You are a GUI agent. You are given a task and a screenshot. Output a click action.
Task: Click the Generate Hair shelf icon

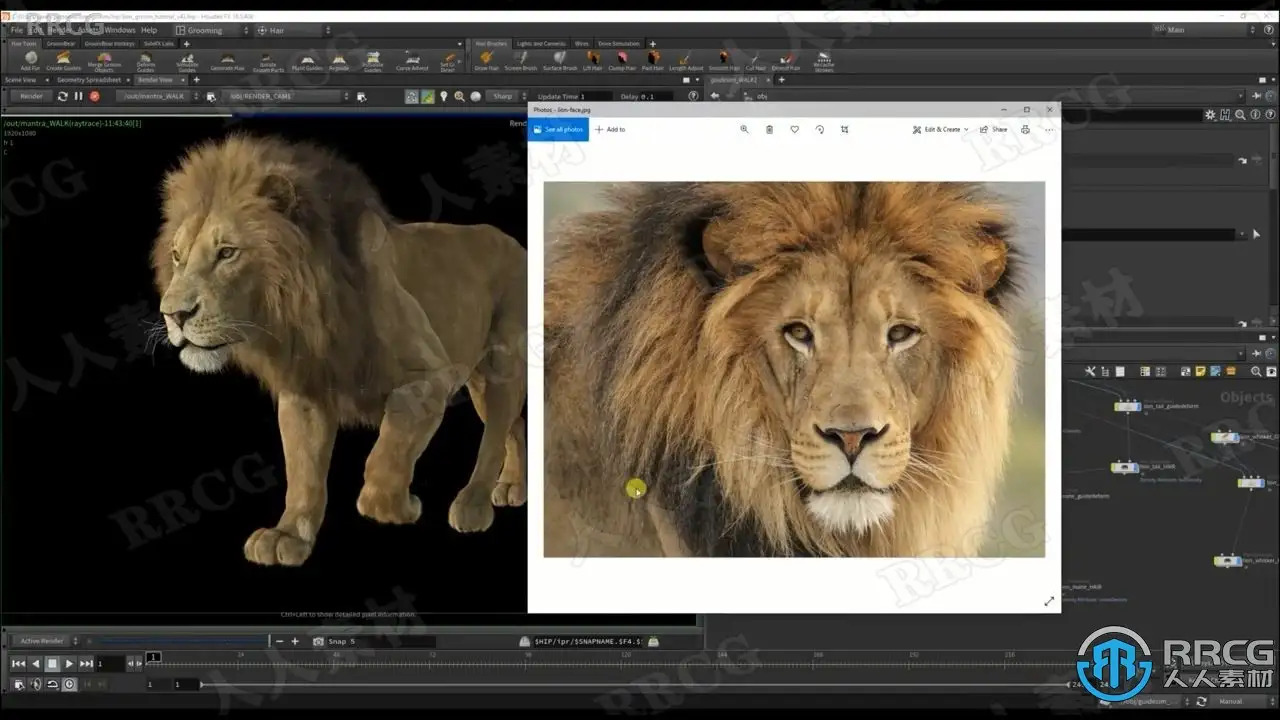coord(227,60)
